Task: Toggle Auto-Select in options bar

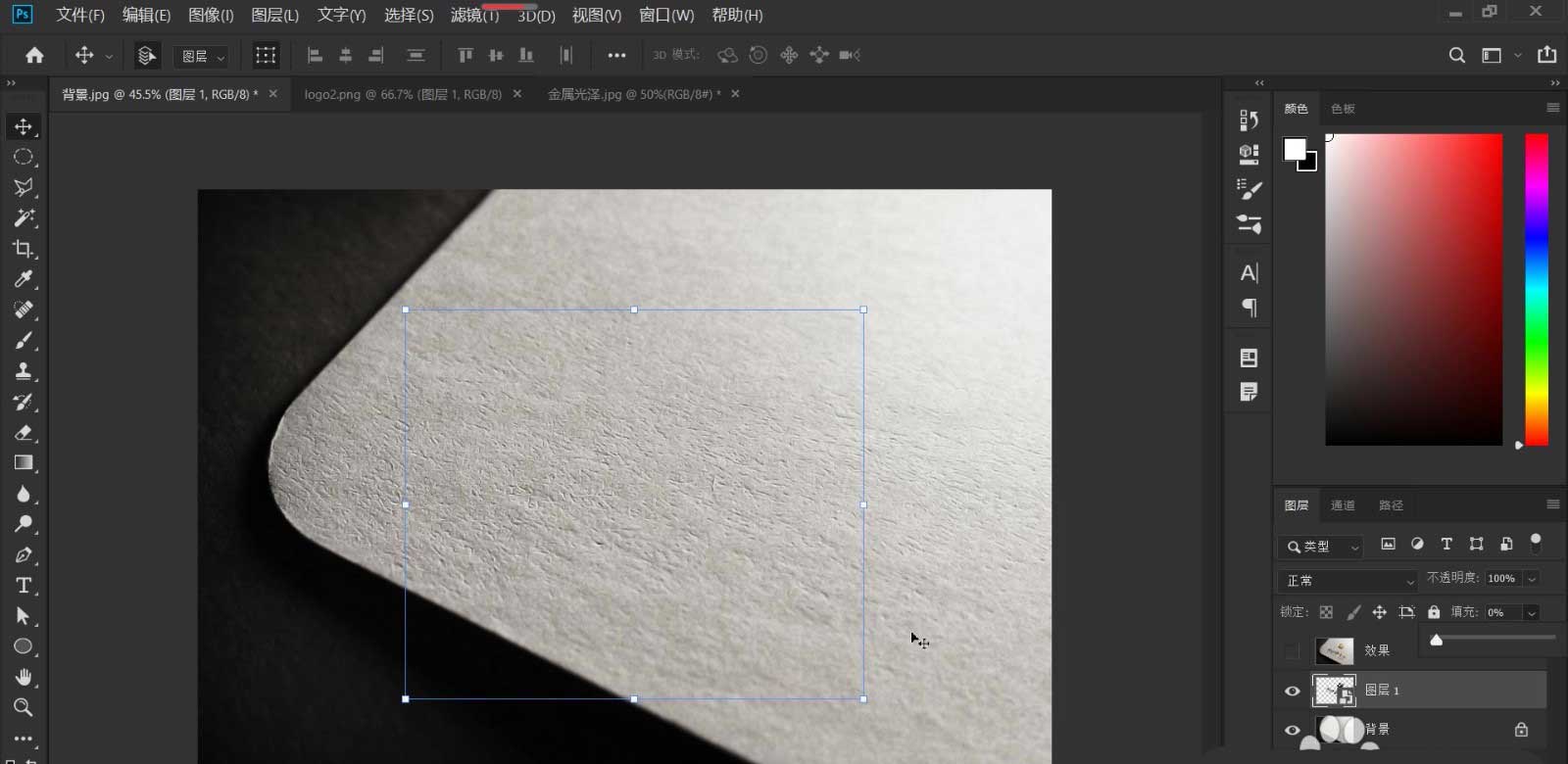Action: [146, 56]
